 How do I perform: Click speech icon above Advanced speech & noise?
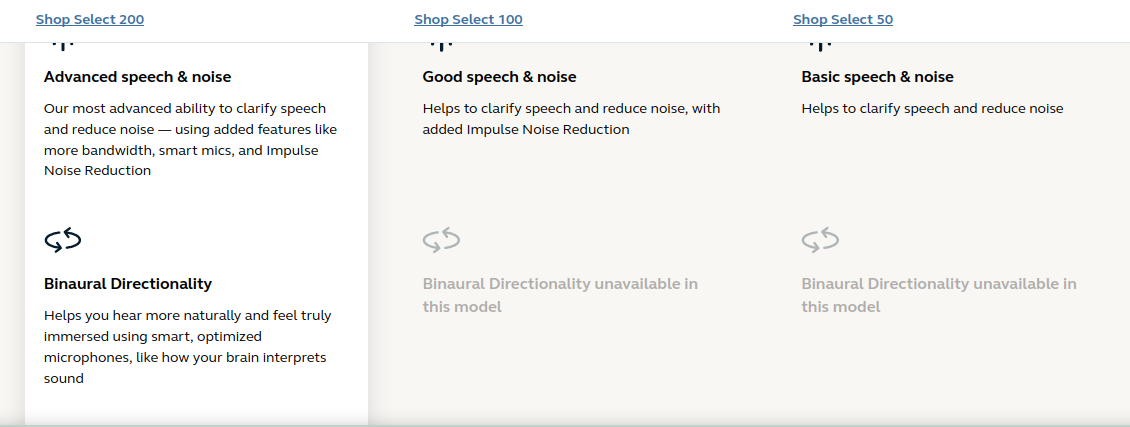pos(63,47)
